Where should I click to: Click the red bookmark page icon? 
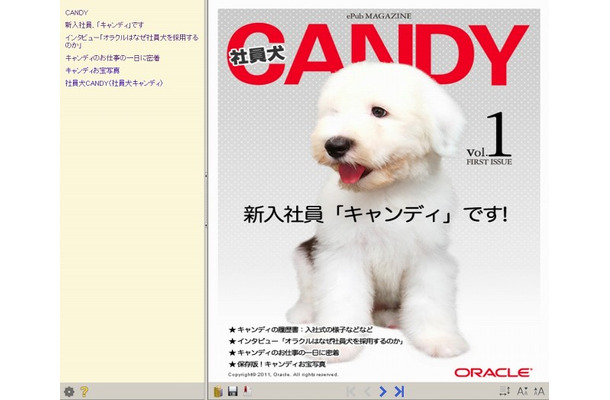click(247, 390)
